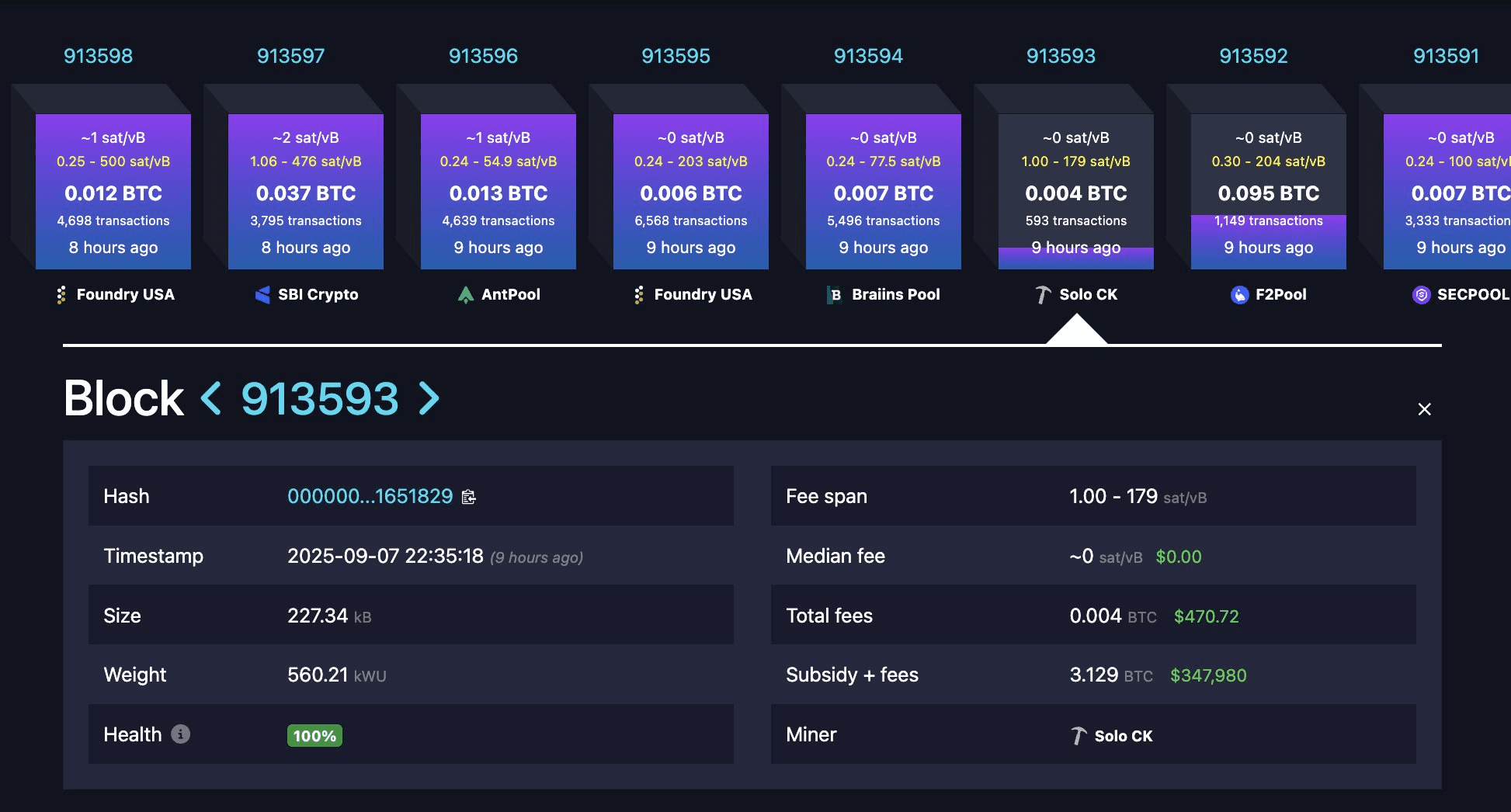Open AntPool pool page
The image size is (1511, 812).
[x=511, y=295]
